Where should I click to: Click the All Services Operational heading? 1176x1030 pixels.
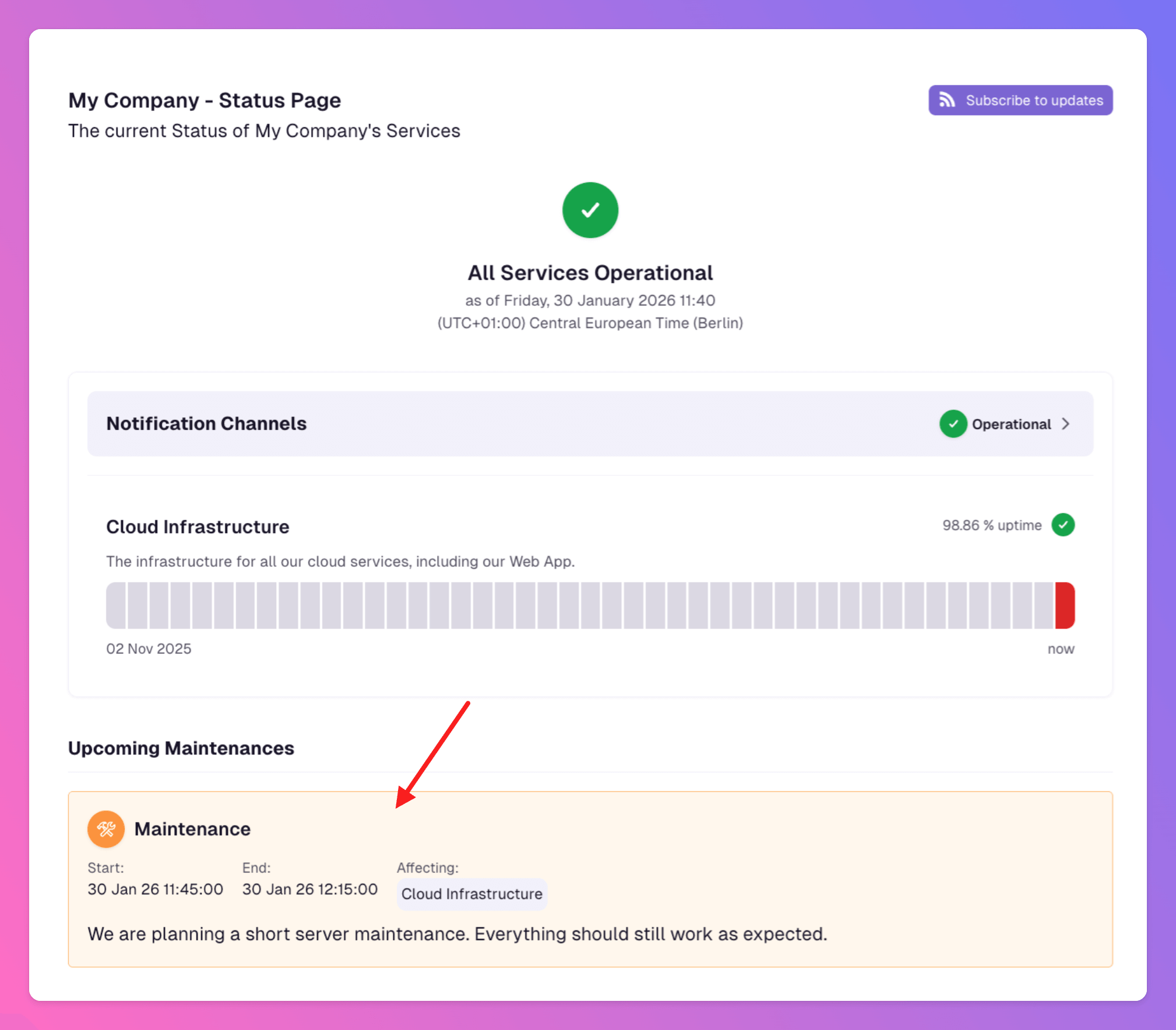tap(590, 273)
